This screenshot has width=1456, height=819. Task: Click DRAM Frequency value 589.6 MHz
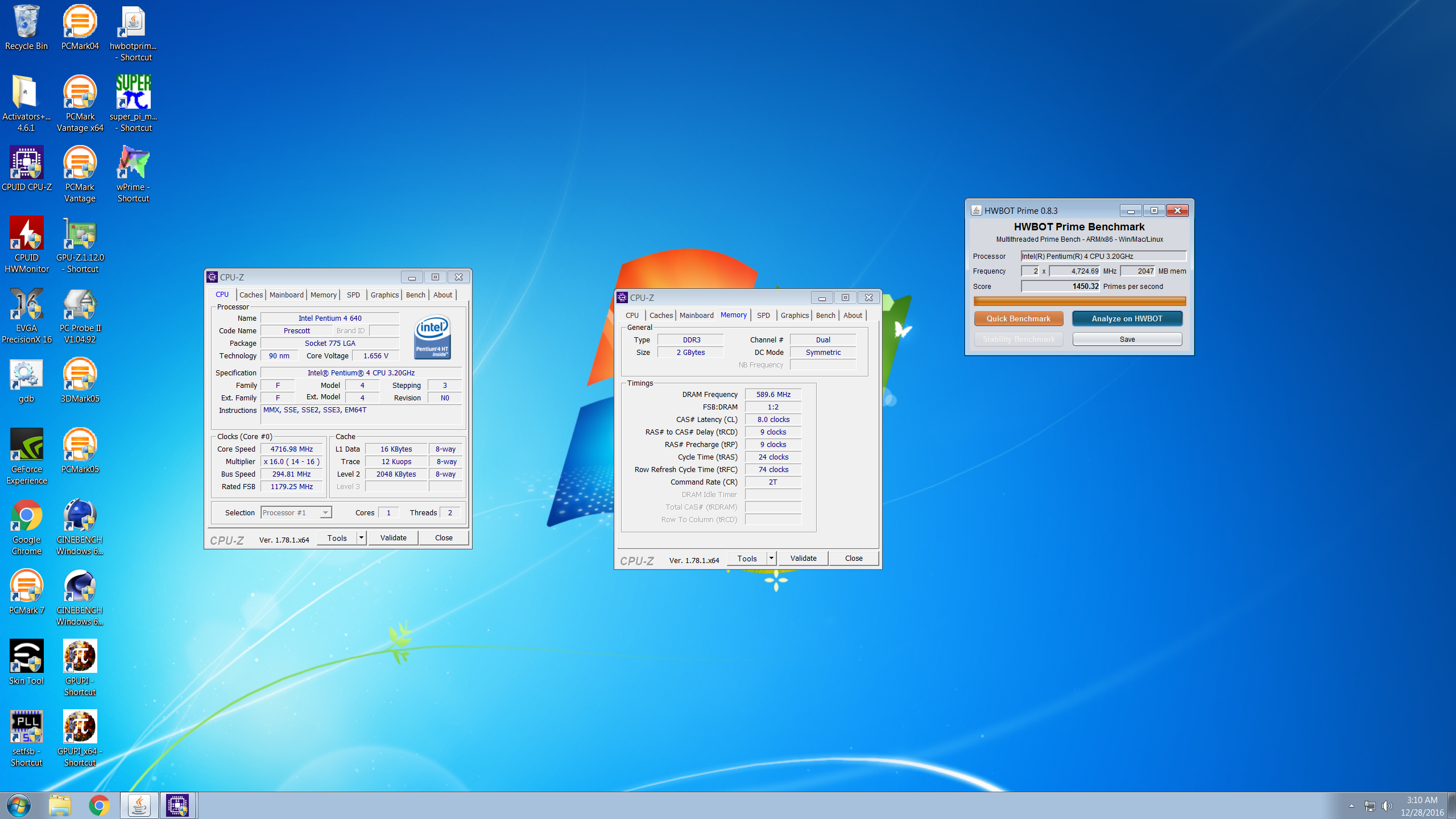pos(773,394)
